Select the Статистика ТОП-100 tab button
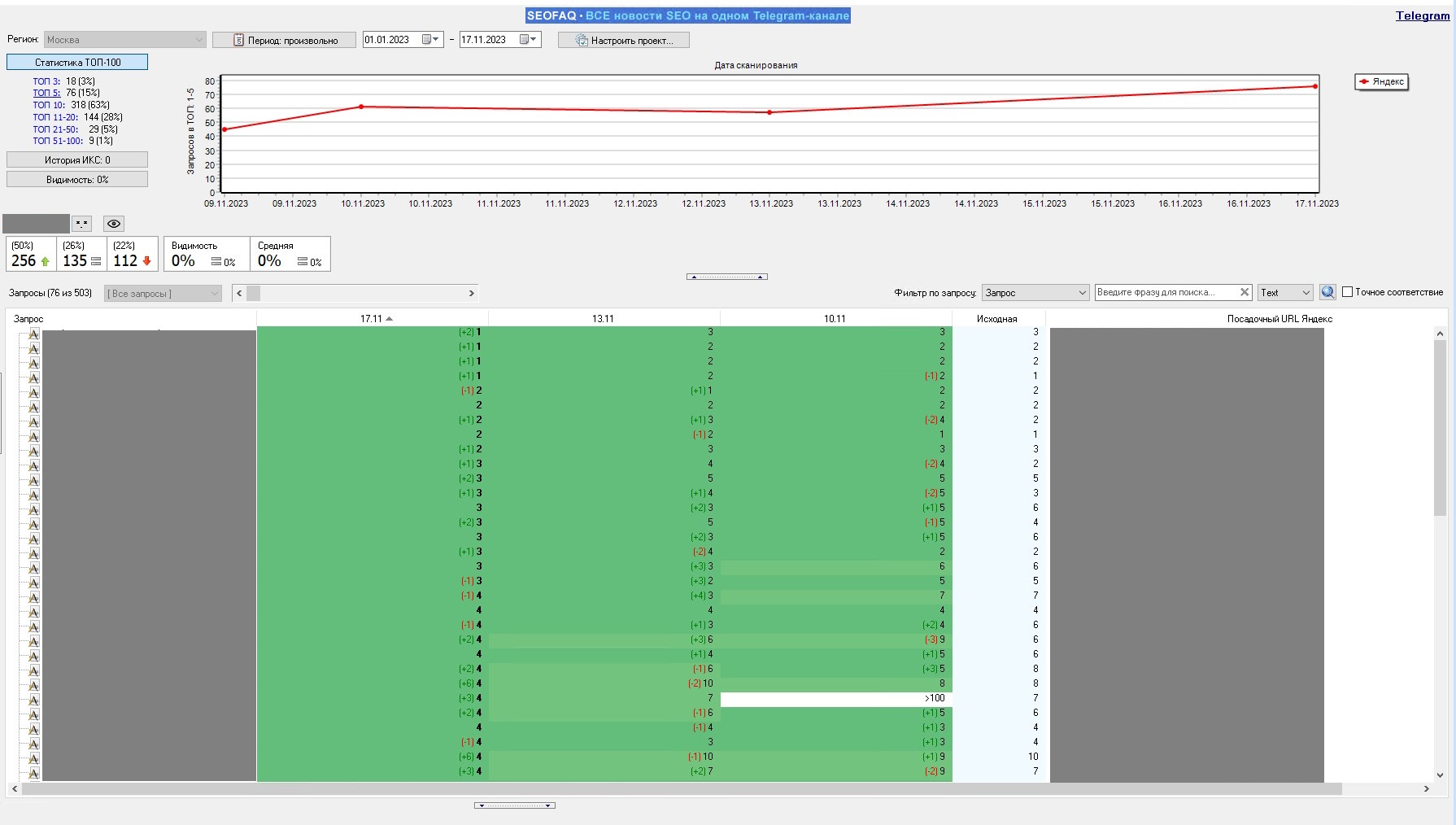The height and width of the screenshot is (825, 1456). tap(77, 63)
